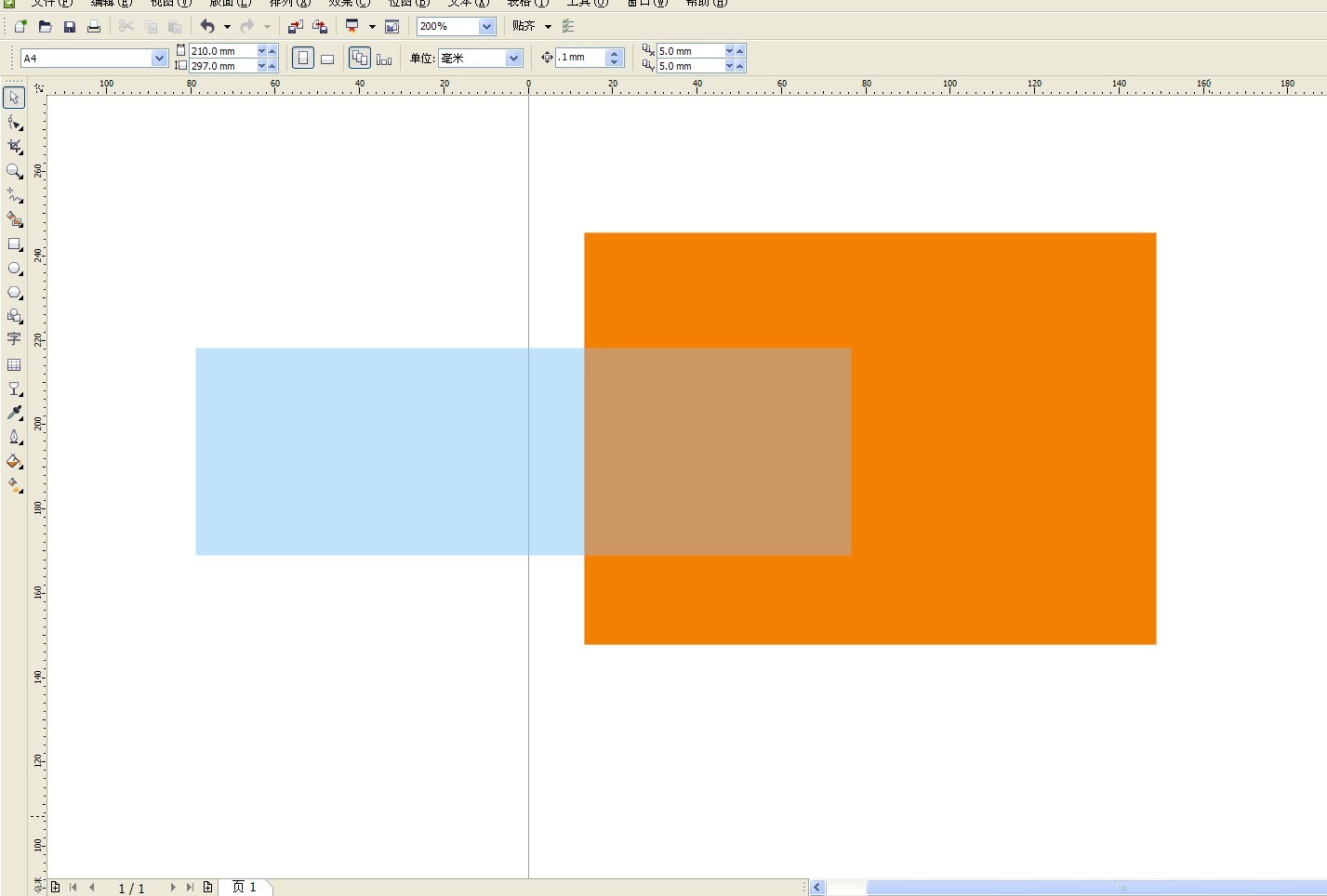Select the goblet interactive effects tool
Viewport: 1327px width, 896px height.
[14, 389]
